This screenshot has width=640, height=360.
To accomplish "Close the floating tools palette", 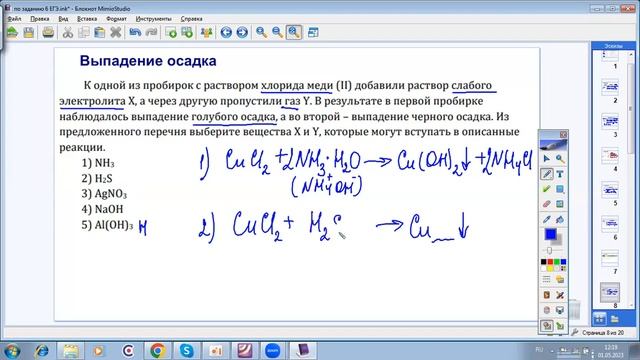I will (563, 134).
